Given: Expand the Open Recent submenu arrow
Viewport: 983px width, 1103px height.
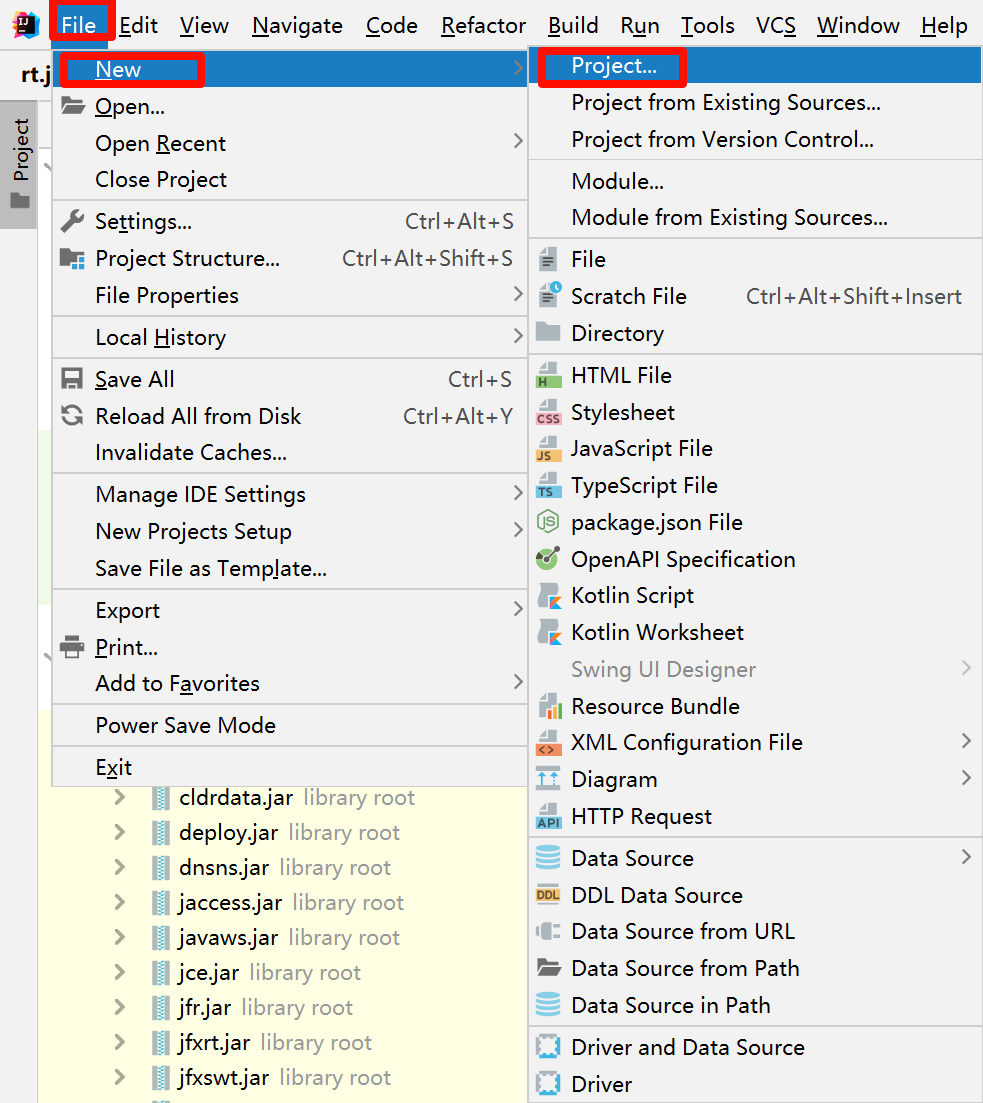Looking at the screenshot, I should pyautogui.click(x=518, y=142).
